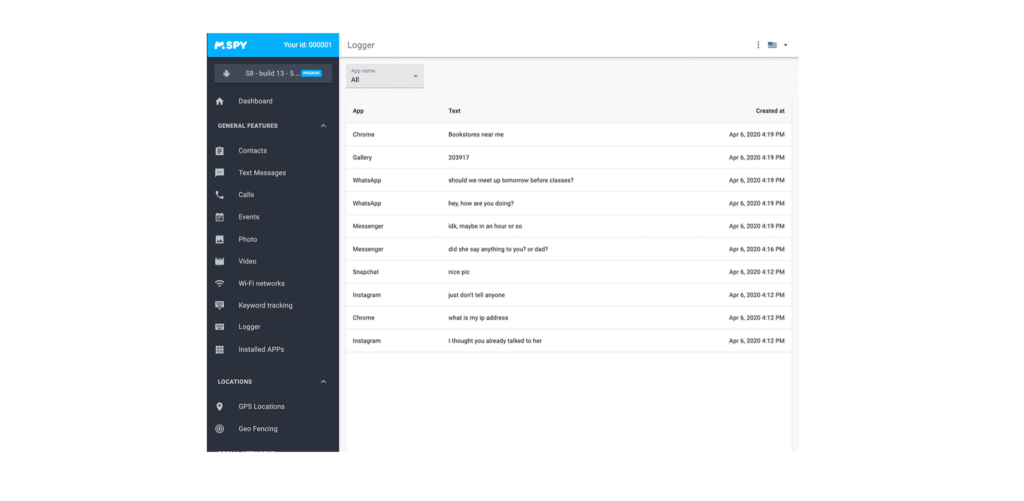Viewport: 1024px width, 501px height.
Task: Click the Contacts clipboard icon
Action: (x=219, y=151)
